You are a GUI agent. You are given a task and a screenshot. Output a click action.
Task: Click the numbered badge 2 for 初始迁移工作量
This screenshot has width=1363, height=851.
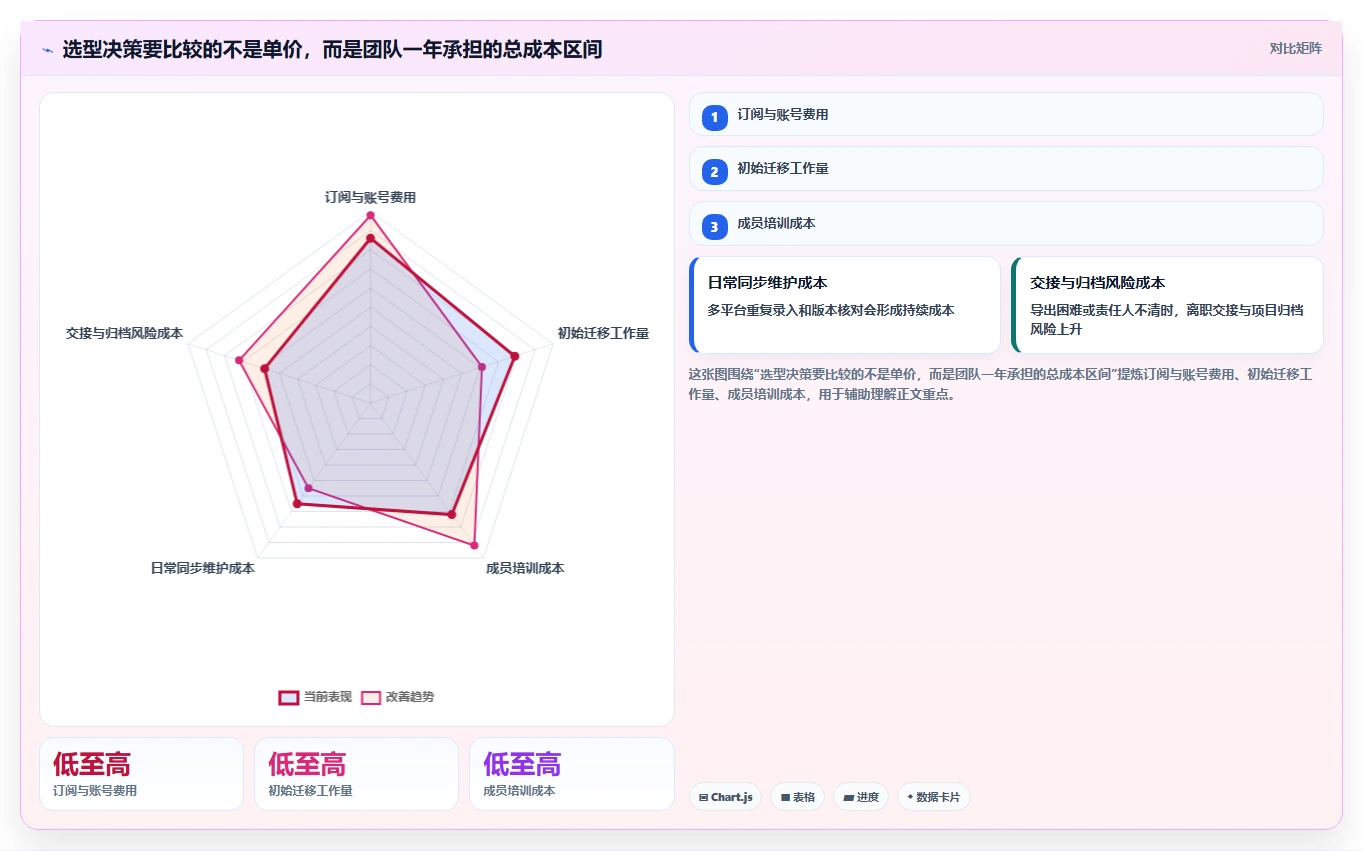click(714, 172)
